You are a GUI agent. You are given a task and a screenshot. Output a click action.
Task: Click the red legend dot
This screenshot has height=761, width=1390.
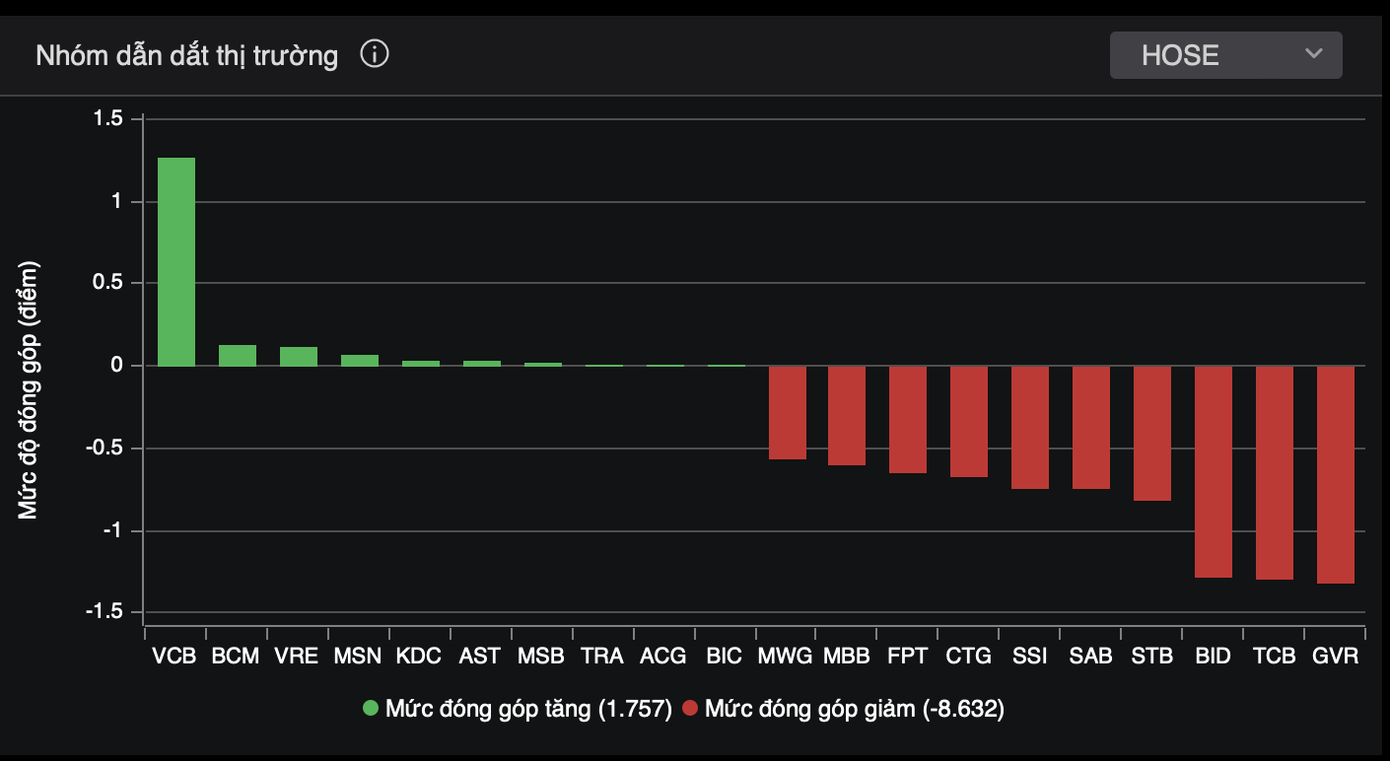click(x=690, y=709)
